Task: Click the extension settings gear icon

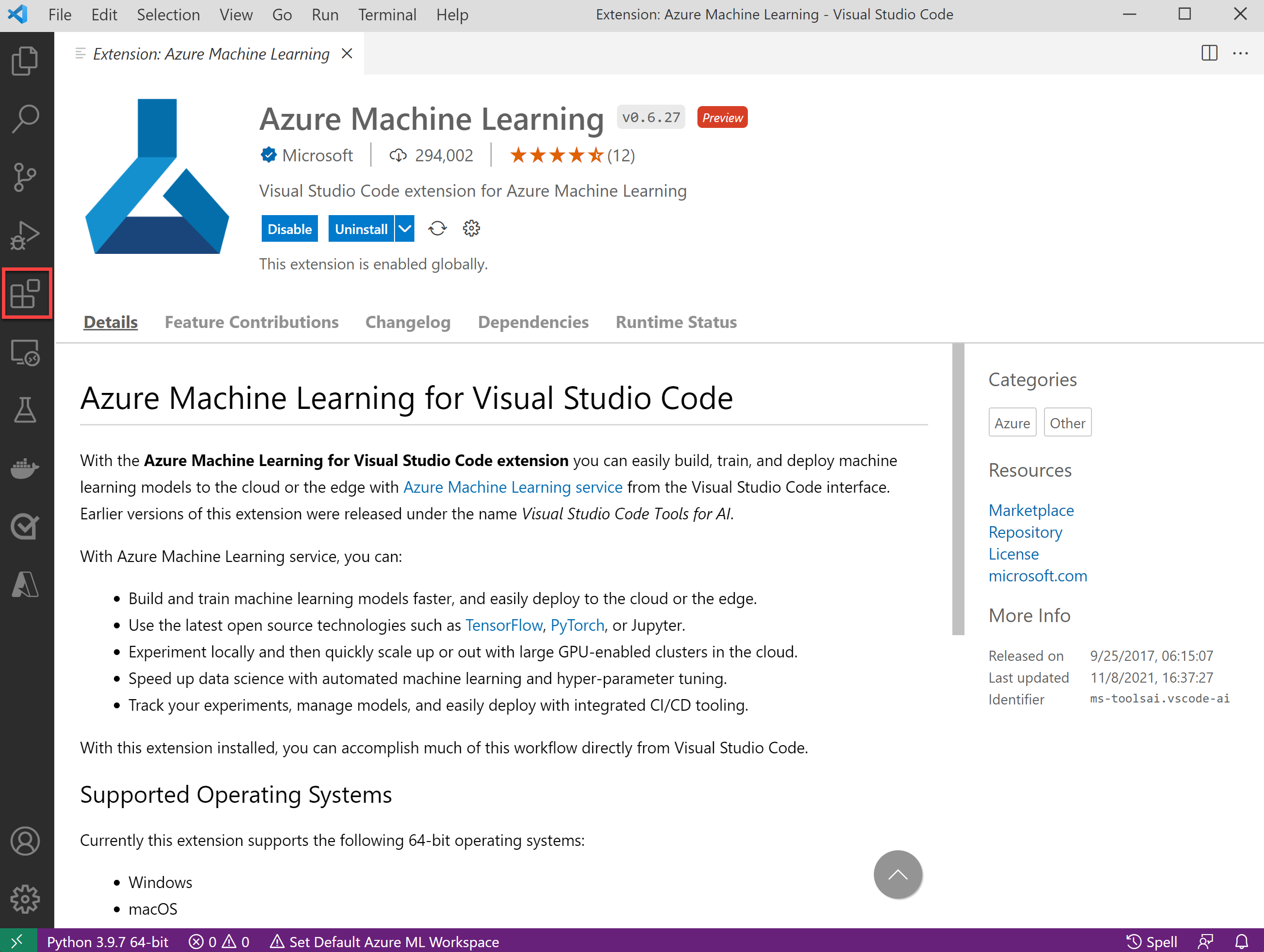Action: [x=471, y=228]
